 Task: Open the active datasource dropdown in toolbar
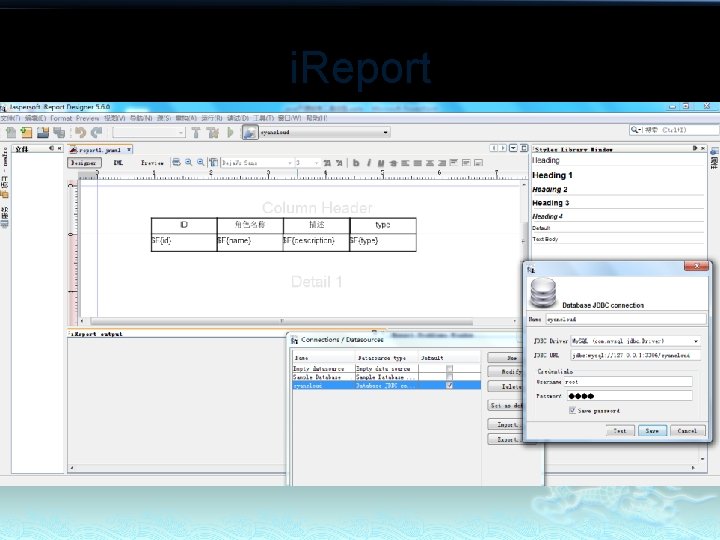tap(385, 132)
